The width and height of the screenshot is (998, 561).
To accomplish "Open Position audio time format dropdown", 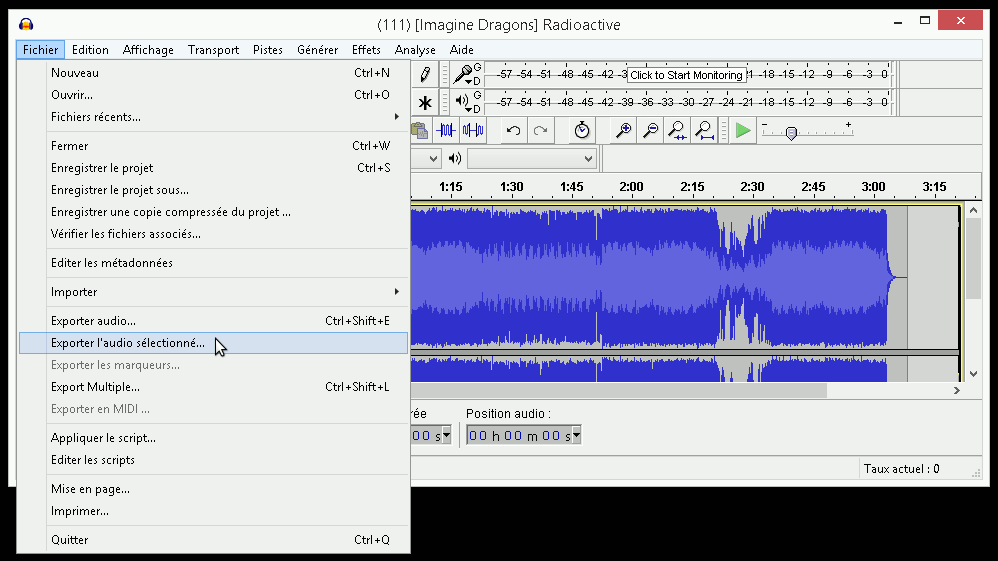I will point(576,436).
